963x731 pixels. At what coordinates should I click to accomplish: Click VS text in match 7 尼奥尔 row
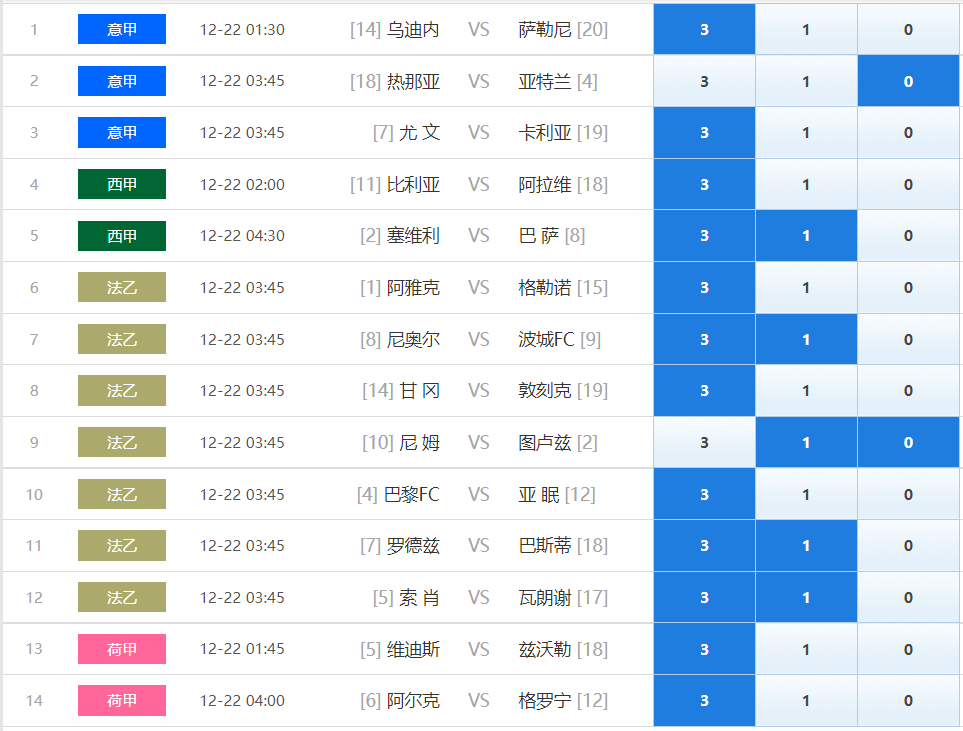coord(478,339)
